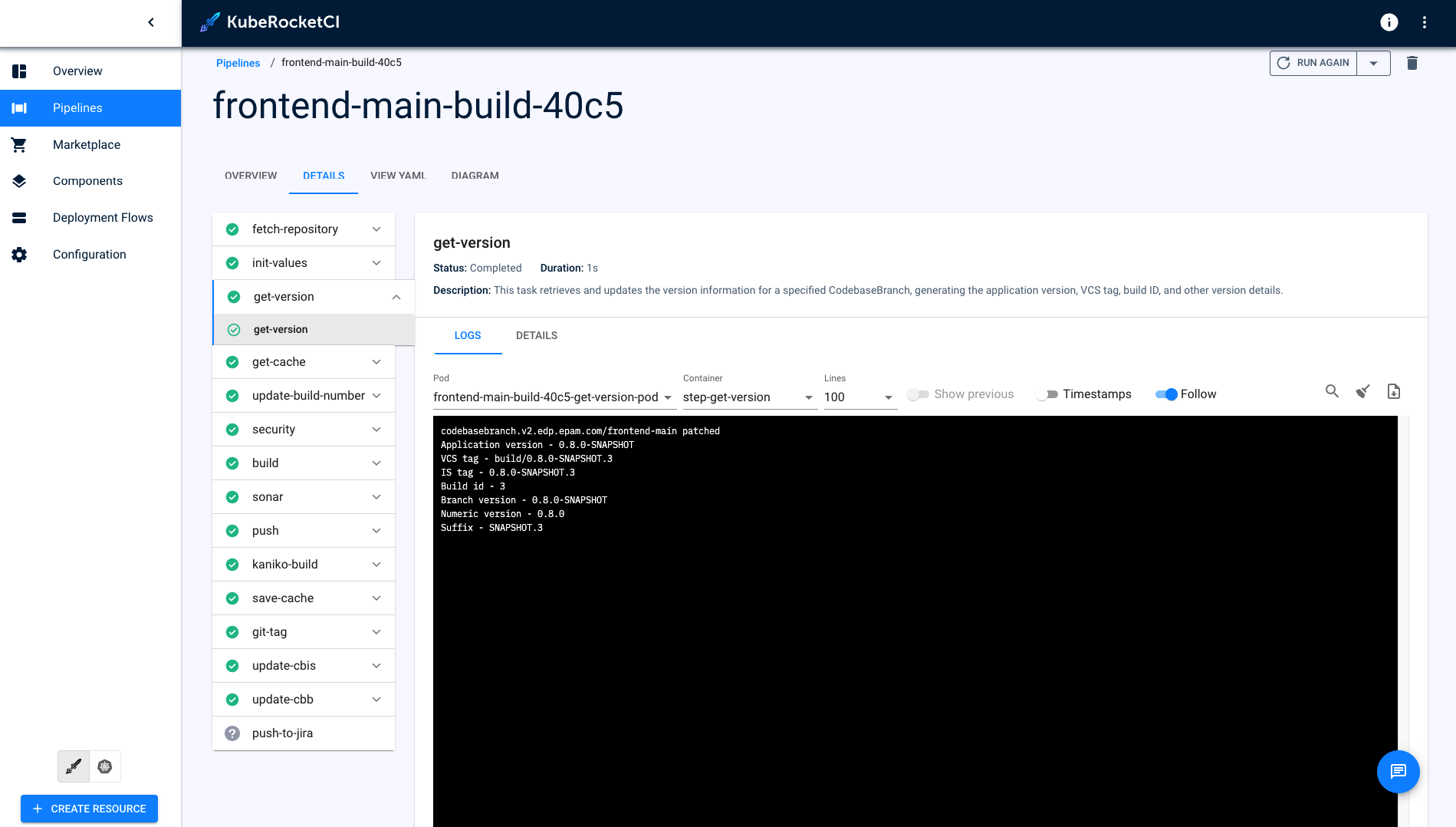Delete pipeline run with the trash icon
Image resolution: width=1456 pixels, height=827 pixels.
(x=1412, y=63)
